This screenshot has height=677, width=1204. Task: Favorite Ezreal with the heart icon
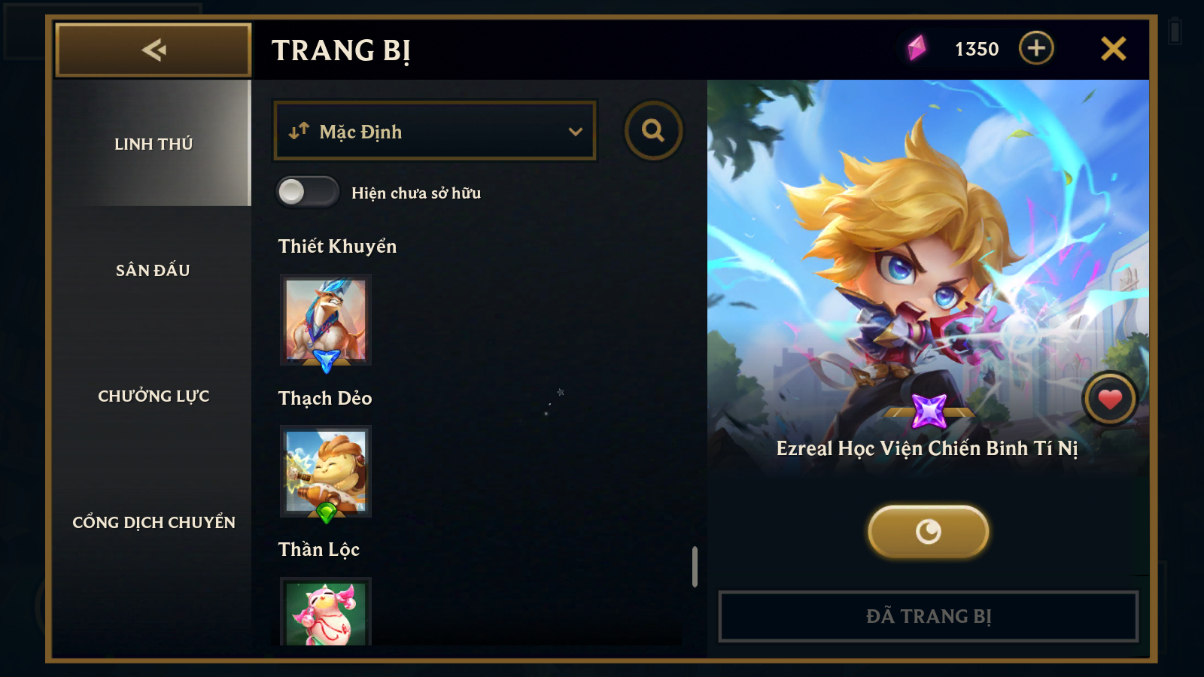pyautogui.click(x=1110, y=400)
